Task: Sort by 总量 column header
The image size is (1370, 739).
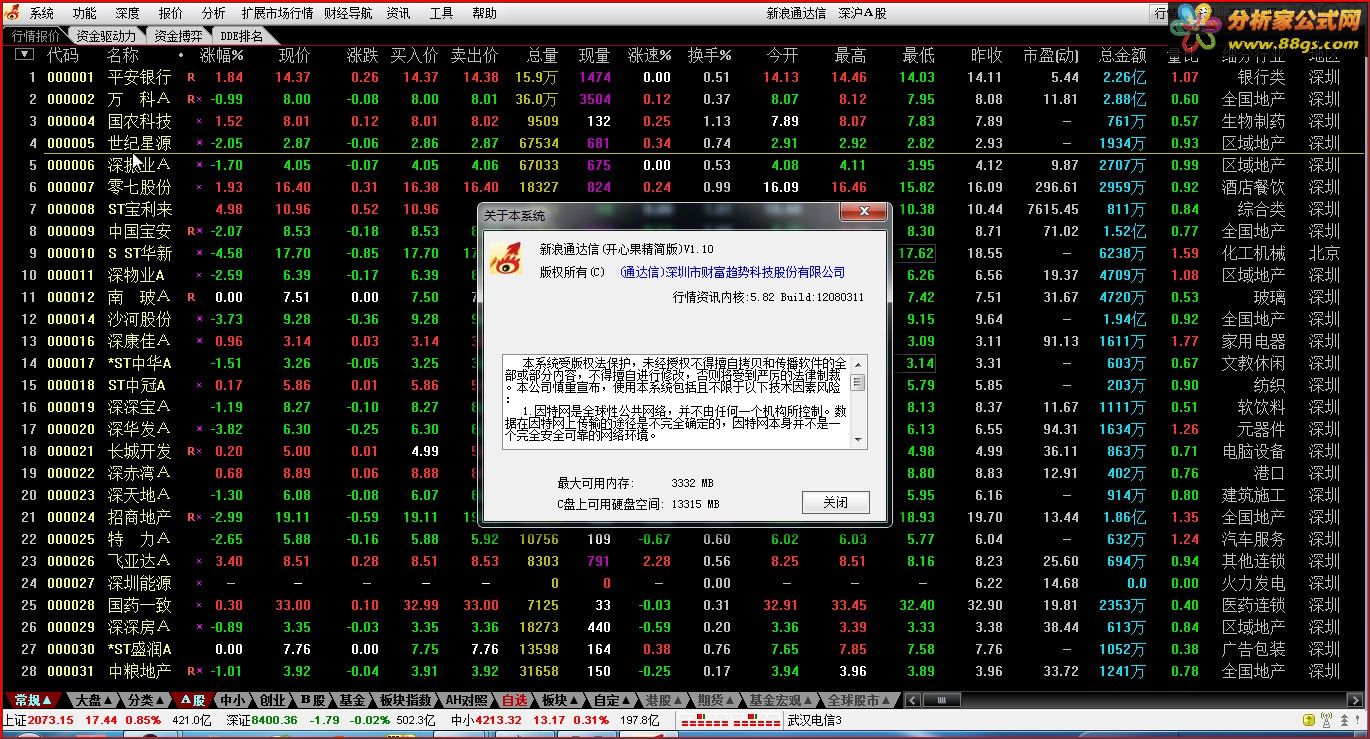Action: tap(542, 55)
